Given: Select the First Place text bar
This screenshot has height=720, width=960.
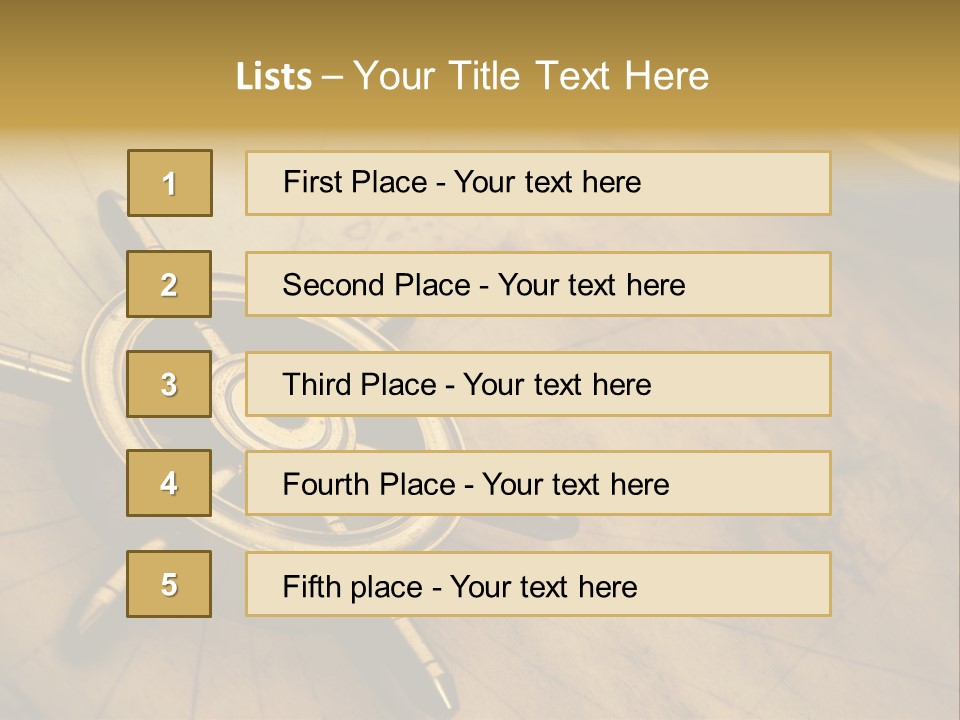Looking at the screenshot, I should [x=538, y=183].
